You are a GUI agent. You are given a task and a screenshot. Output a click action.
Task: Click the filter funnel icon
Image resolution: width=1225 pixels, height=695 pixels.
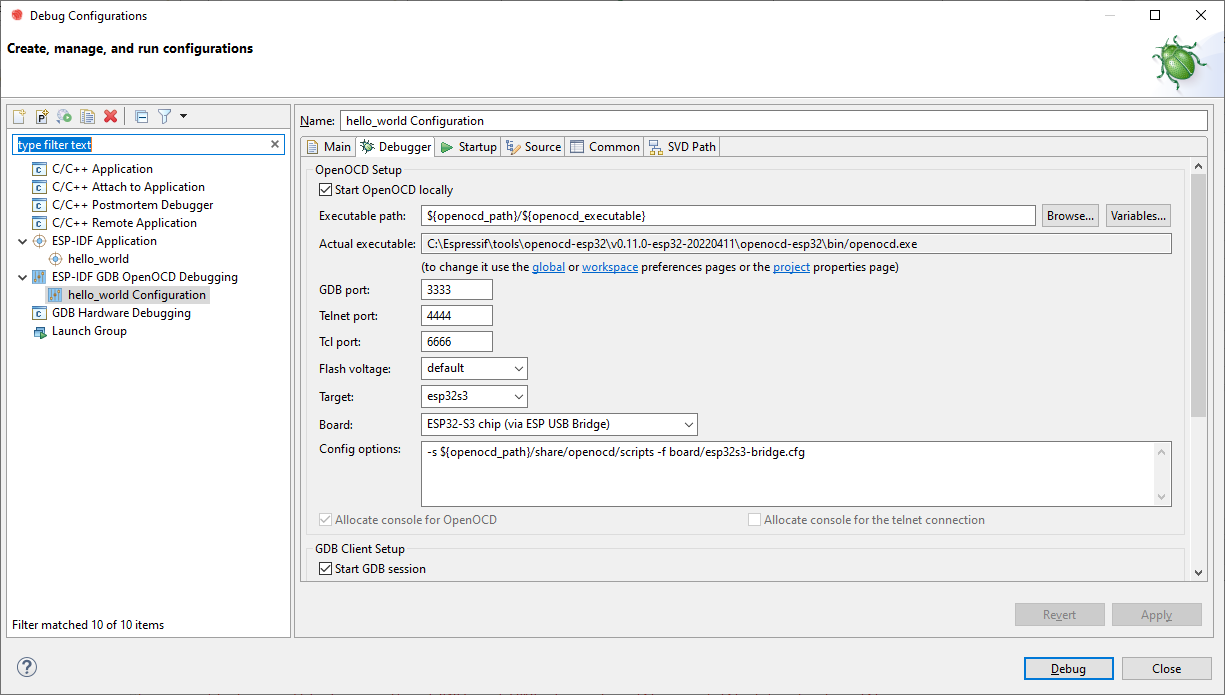[x=165, y=116]
